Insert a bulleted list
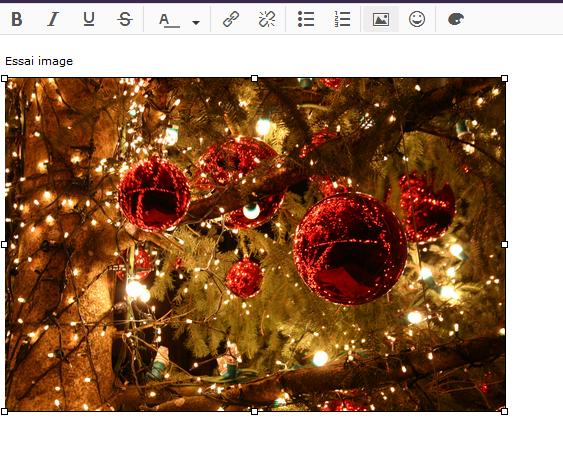563x464 pixels. point(306,19)
